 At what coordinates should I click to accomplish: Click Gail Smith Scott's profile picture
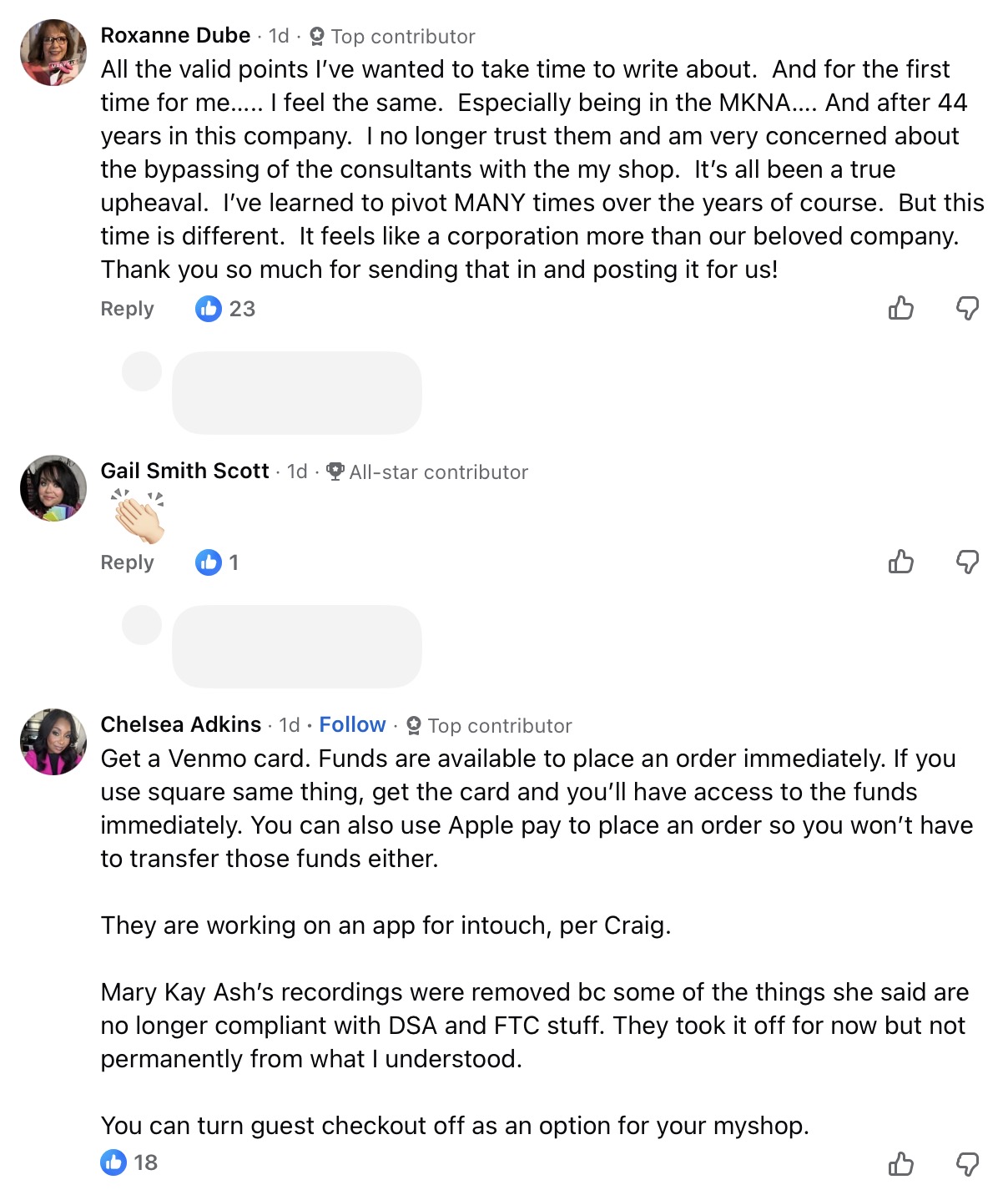(53, 488)
